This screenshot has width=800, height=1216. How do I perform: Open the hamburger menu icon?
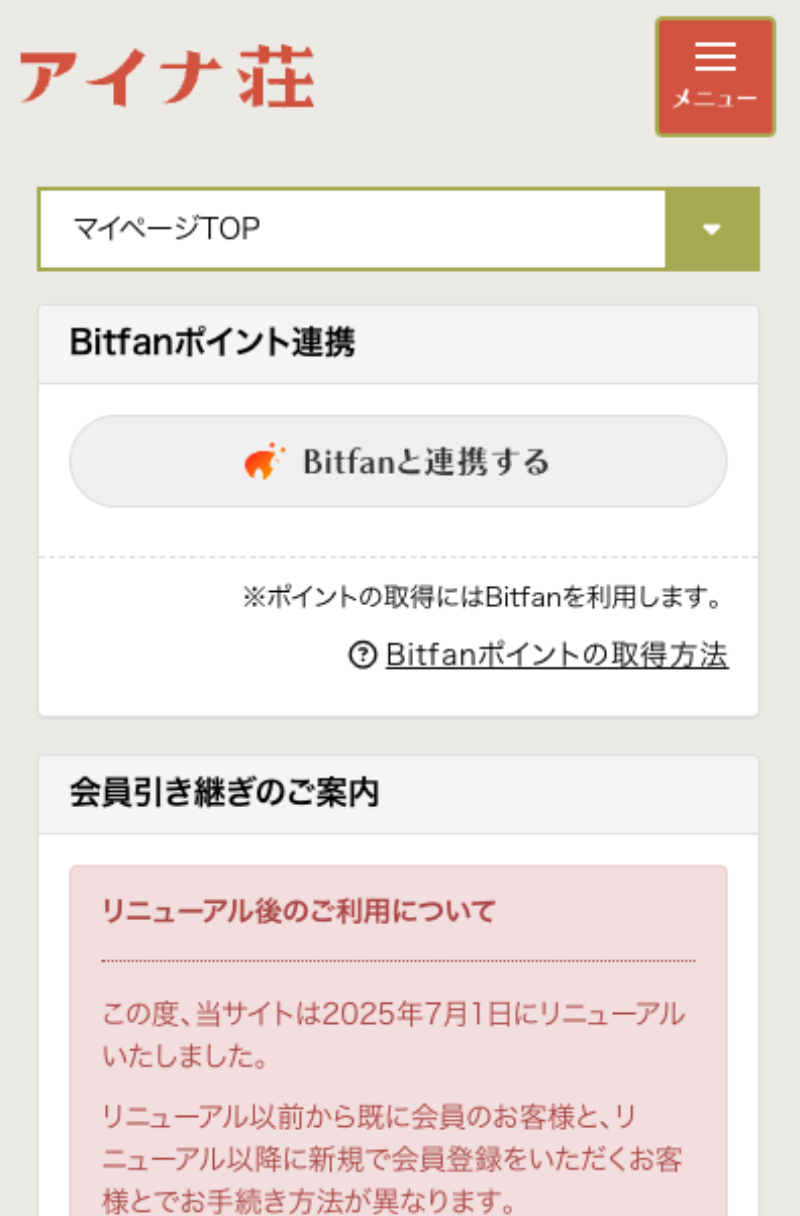(x=715, y=56)
